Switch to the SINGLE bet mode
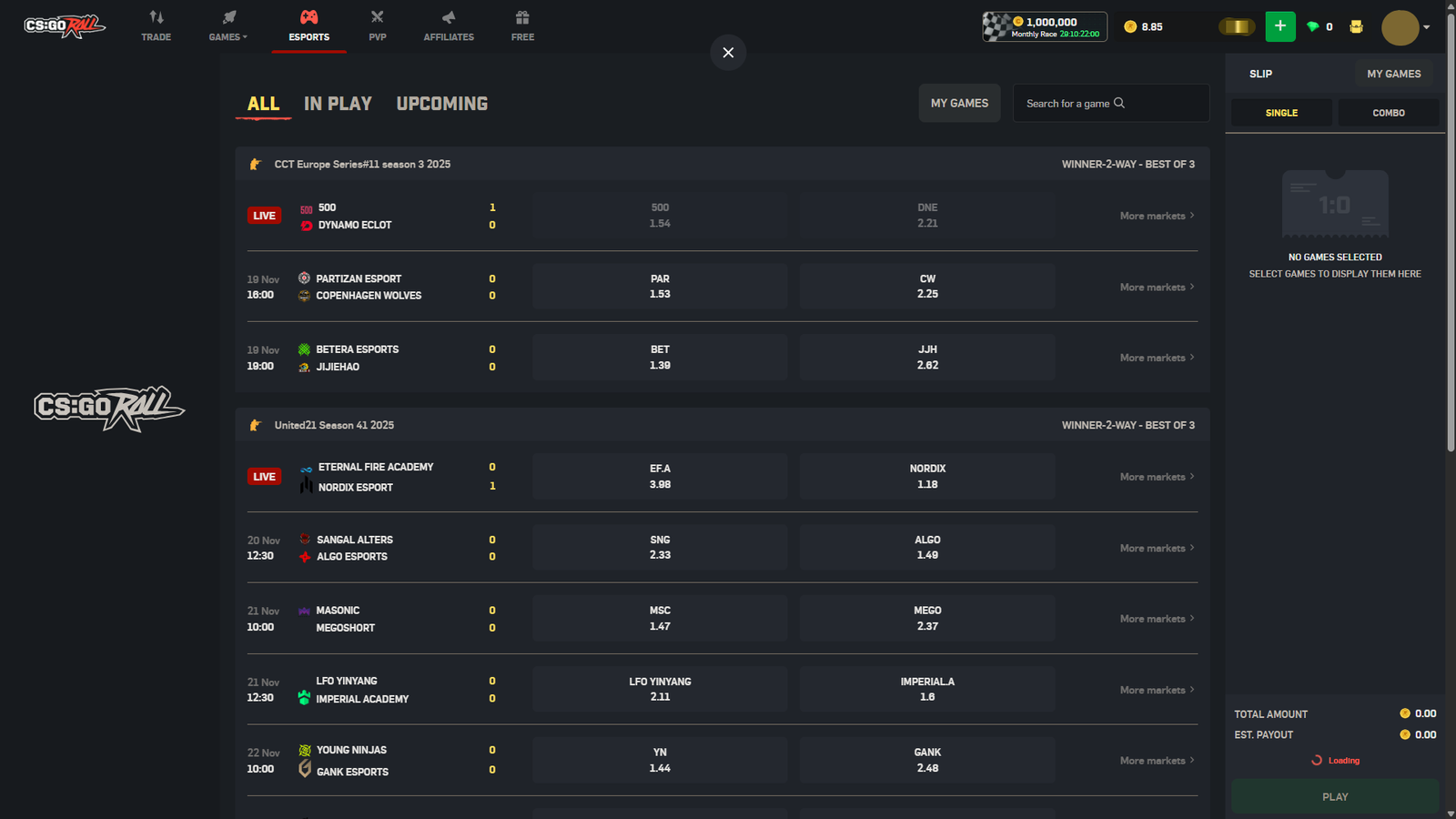Viewport: 1456px width, 819px height. point(1280,112)
